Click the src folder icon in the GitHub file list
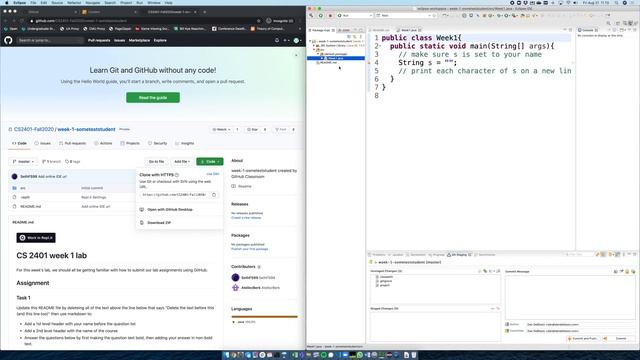 pyautogui.click(x=14, y=188)
